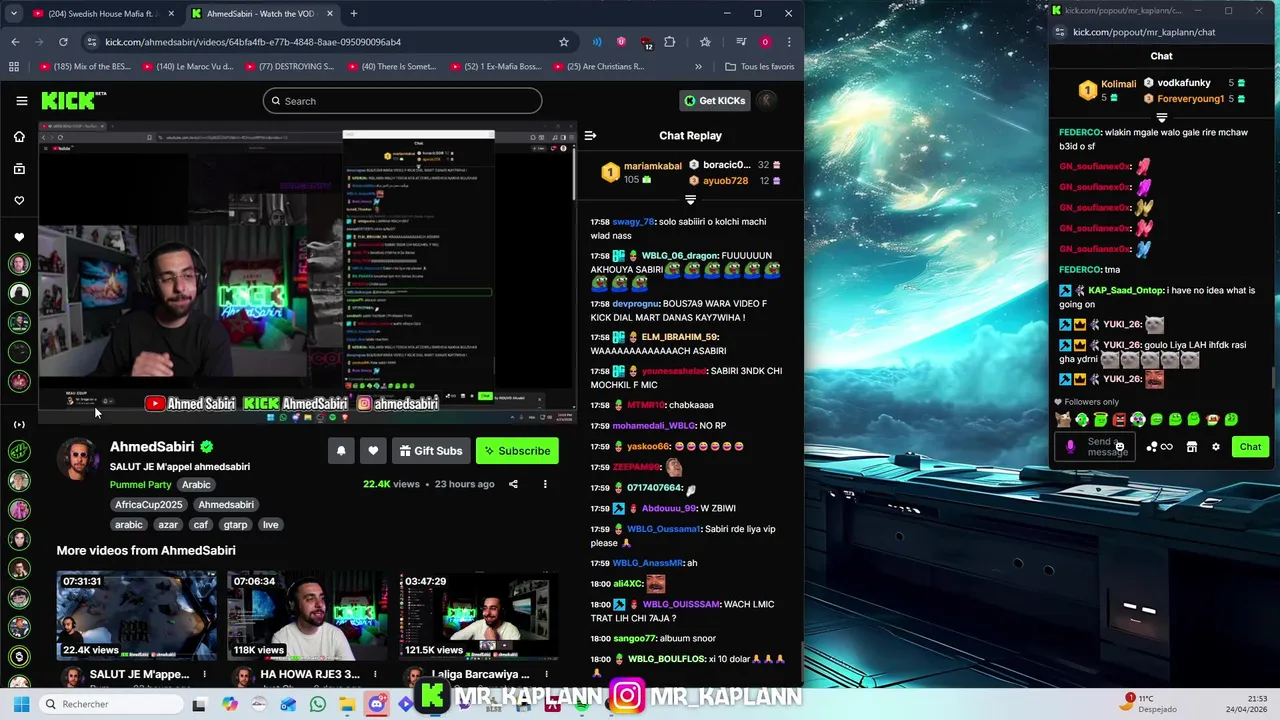The width and height of the screenshot is (1280, 720).
Task: Select the AfricaCup2025 tag
Action: tap(148, 505)
